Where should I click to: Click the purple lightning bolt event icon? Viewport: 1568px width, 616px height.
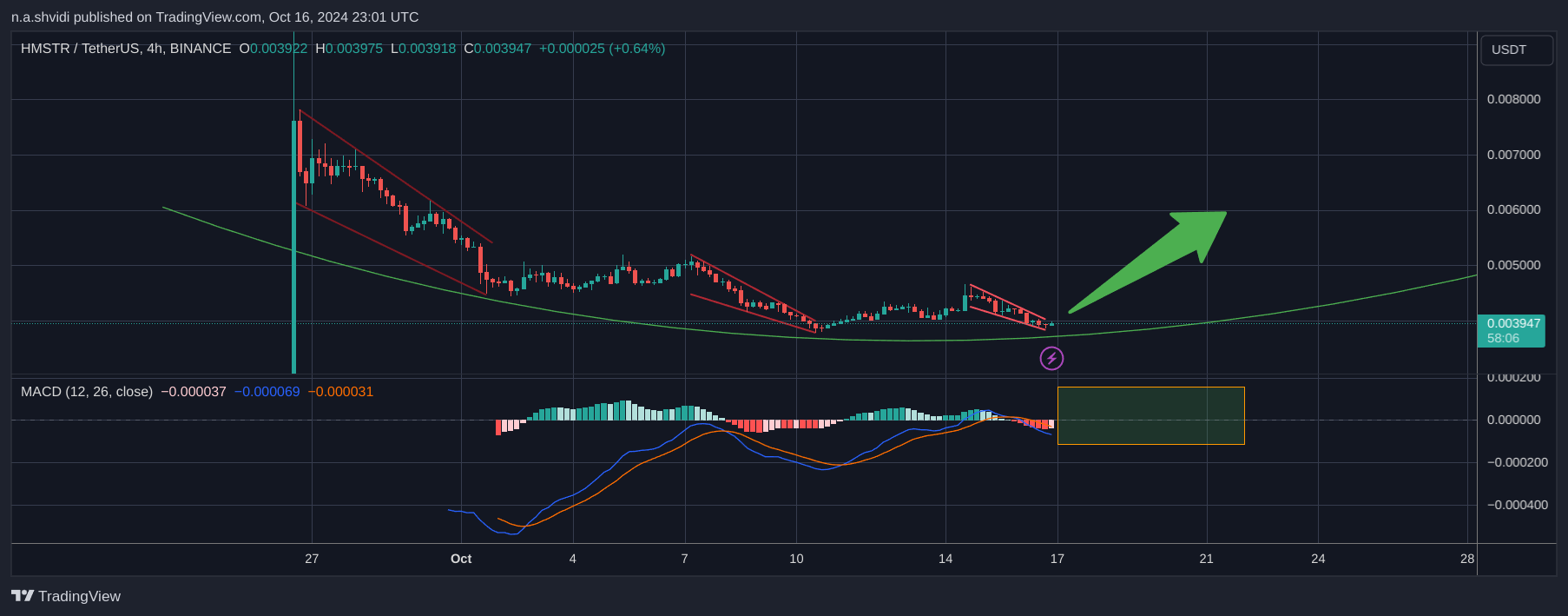tap(1051, 358)
